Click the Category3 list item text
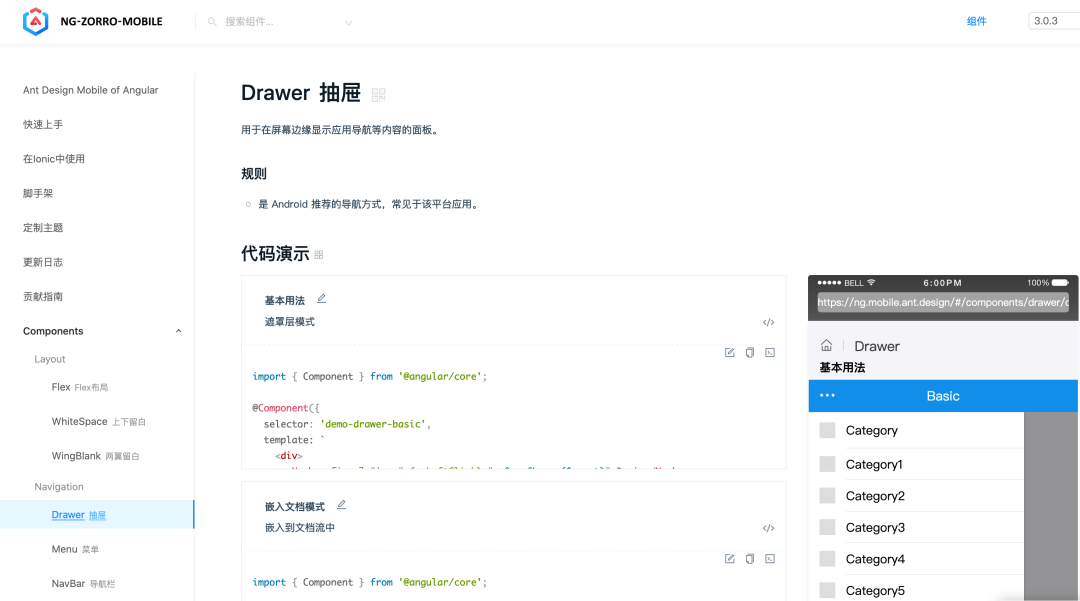Viewport: 1080px width, 601px height. coord(875,528)
